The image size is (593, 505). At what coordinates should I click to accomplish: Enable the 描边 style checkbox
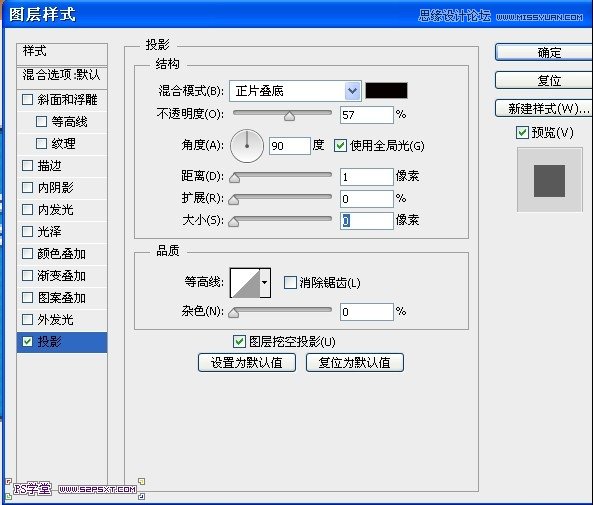[27, 165]
